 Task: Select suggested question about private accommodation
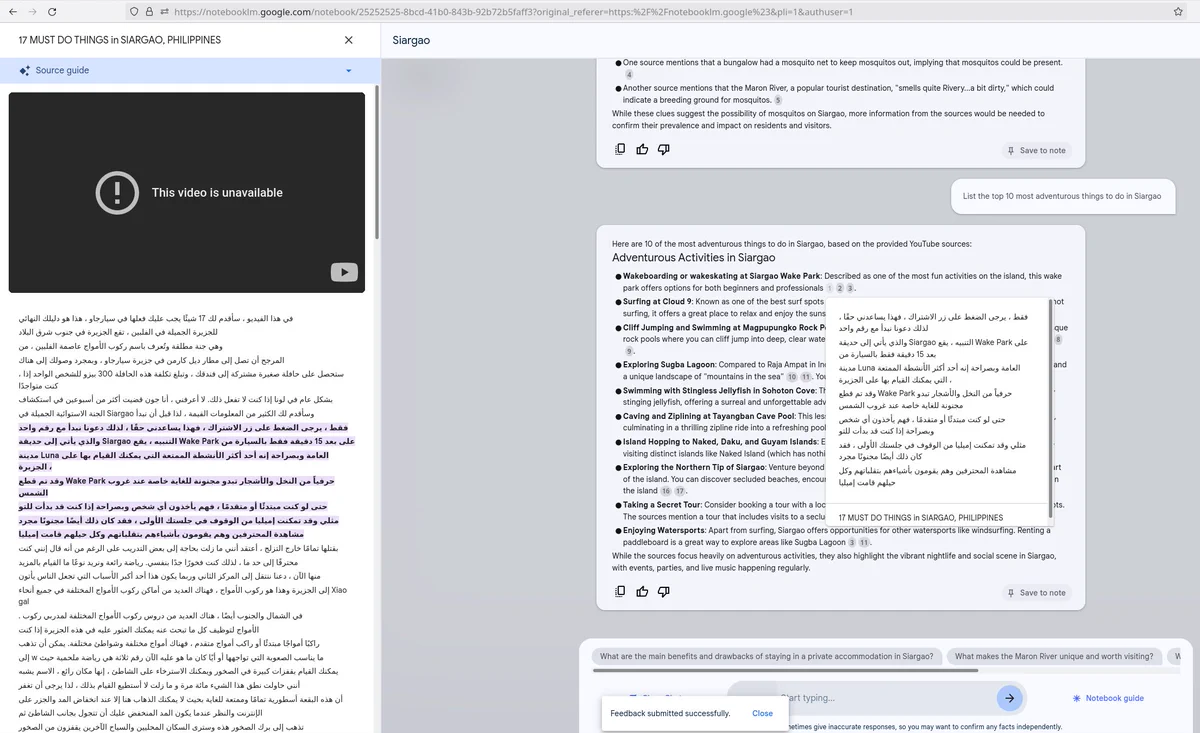(x=767, y=656)
